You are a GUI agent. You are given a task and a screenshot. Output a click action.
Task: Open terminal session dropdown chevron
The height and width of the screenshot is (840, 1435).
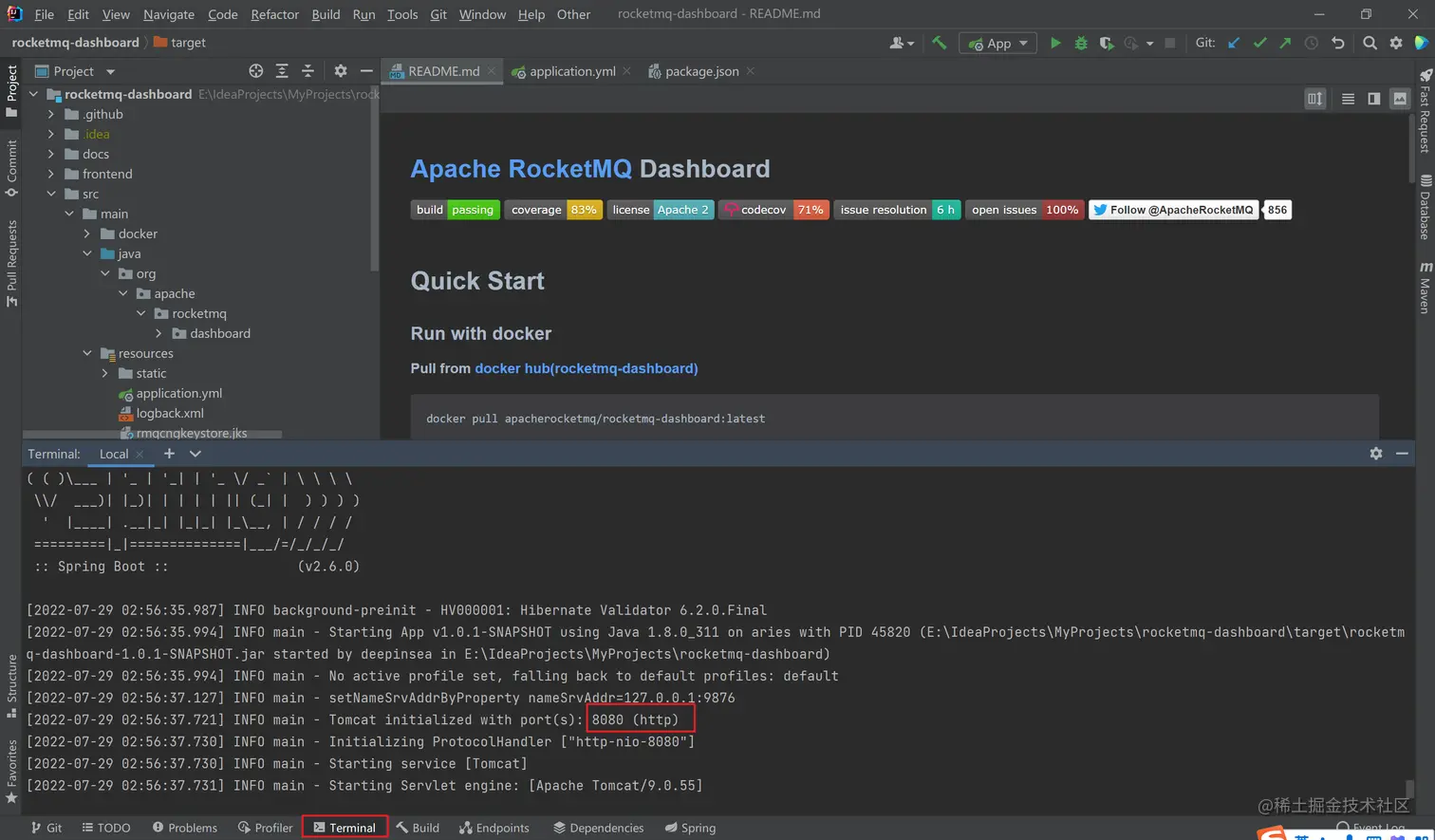point(196,454)
